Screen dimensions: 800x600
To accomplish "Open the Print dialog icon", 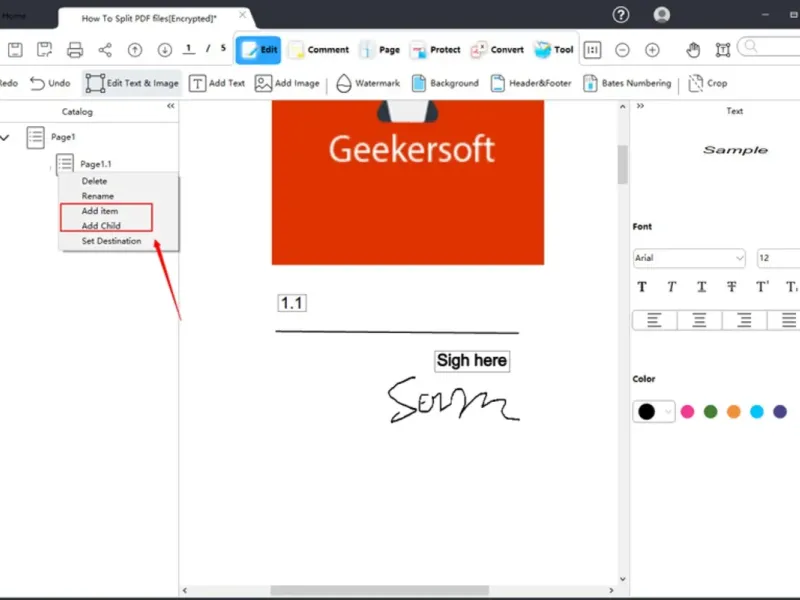I will [75, 49].
